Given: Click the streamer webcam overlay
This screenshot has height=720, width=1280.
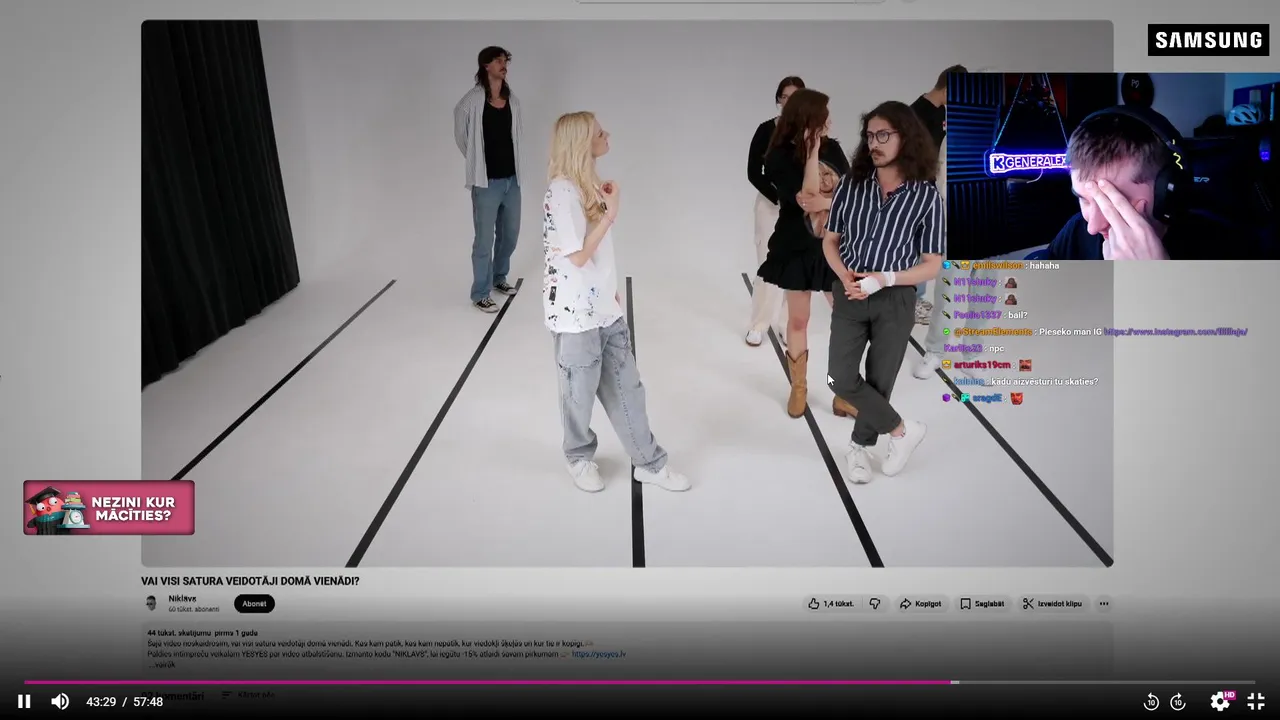Looking at the screenshot, I should pyautogui.click(x=1113, y=166).
